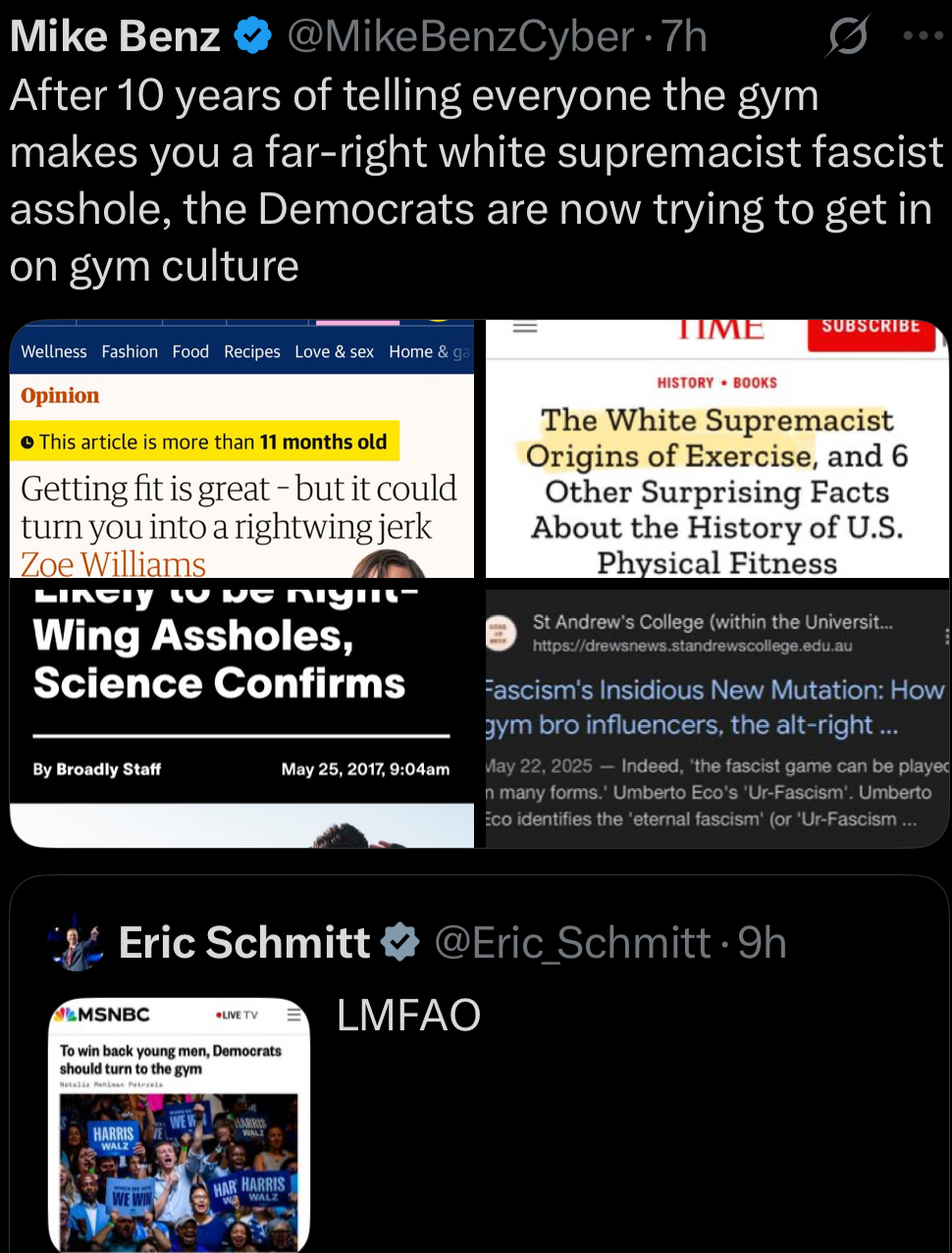952x1253 pixels.
Task: Open the MSNBC article thumbnail
Action: [179, 1123]
